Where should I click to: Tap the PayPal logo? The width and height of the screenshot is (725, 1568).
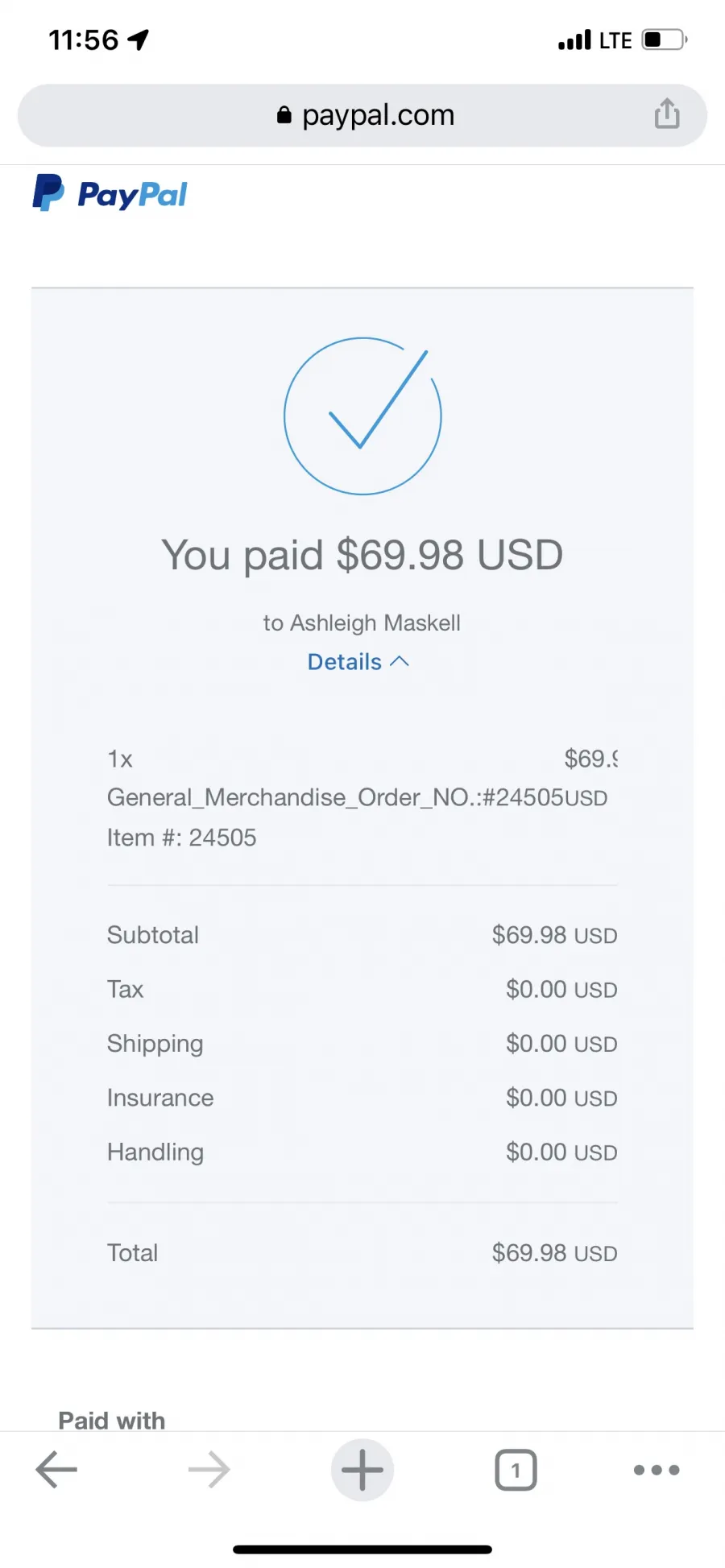(x=110, y=193)
